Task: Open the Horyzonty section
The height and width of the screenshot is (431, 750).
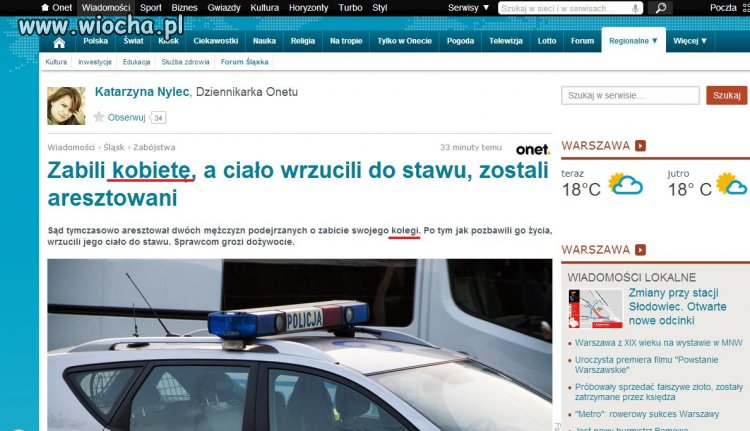Action: [309, 8]
